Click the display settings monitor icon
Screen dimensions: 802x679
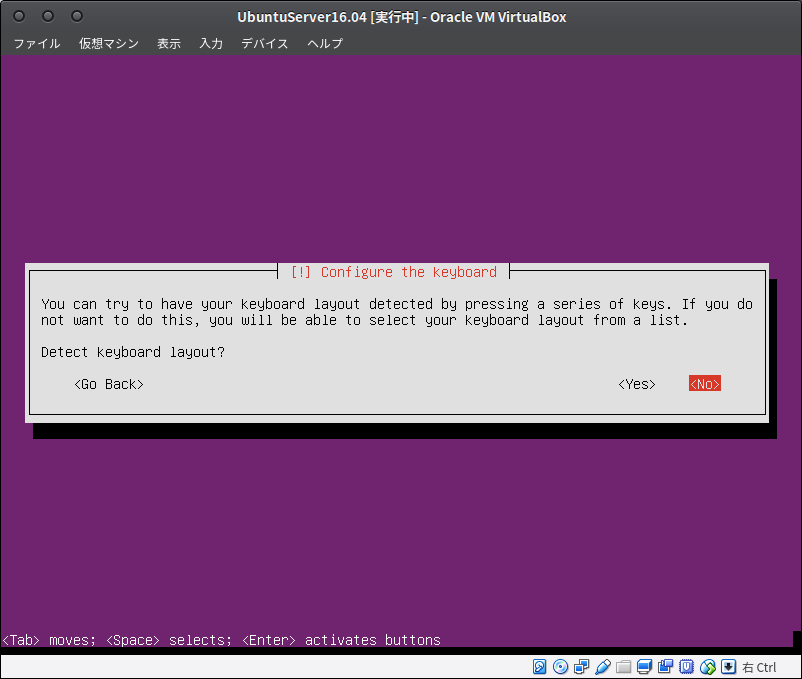[x=644, y=667]
